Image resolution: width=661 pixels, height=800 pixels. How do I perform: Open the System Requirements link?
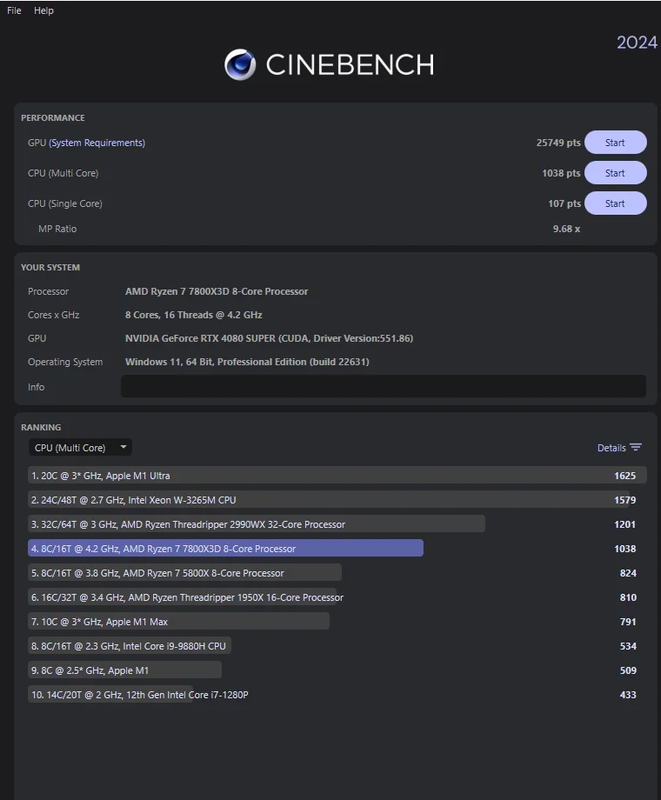click(x=97, y=143)
